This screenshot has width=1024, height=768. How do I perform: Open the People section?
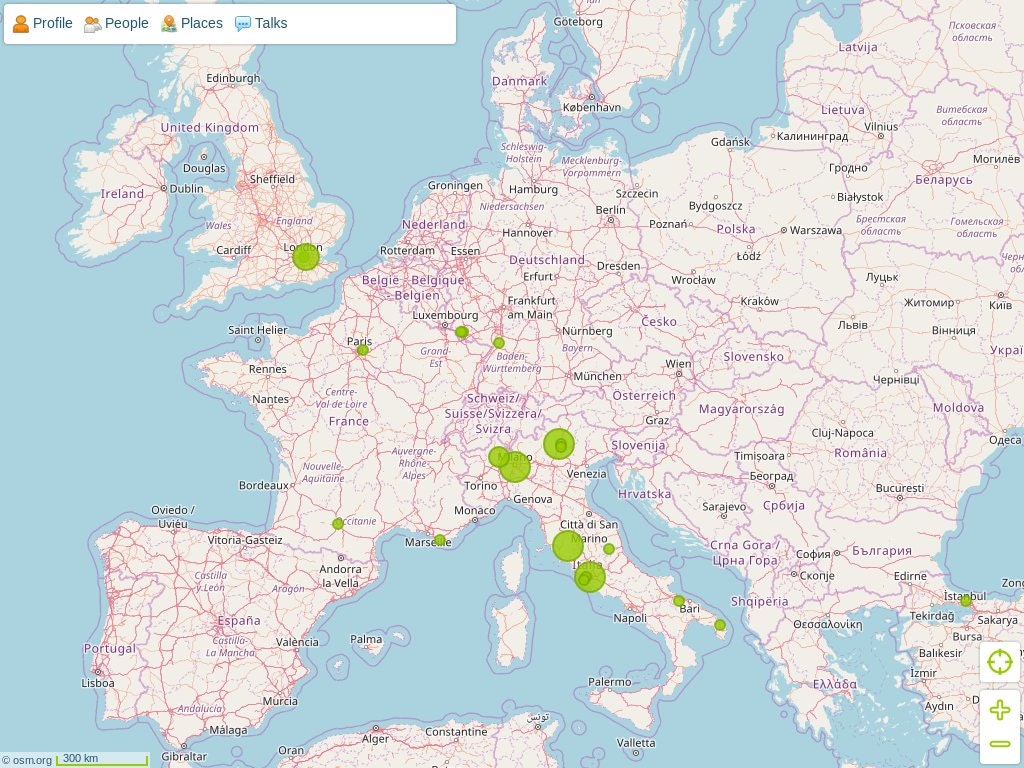click(x=116, y=24)
